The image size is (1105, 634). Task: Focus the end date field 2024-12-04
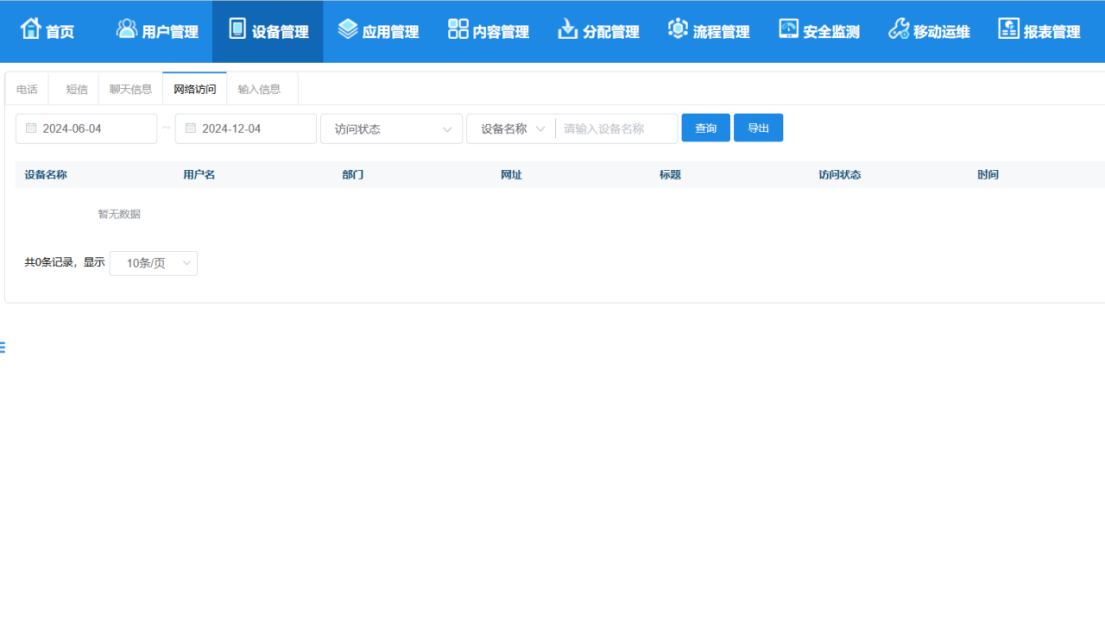point(245,129)
